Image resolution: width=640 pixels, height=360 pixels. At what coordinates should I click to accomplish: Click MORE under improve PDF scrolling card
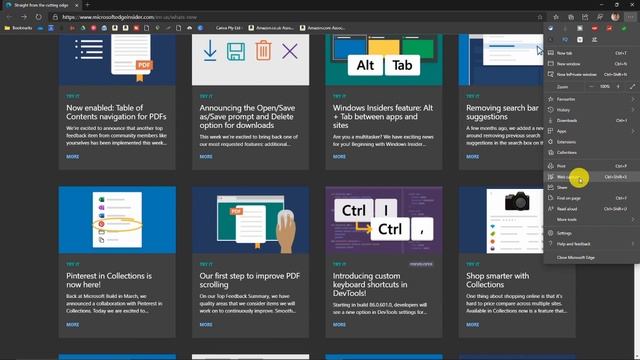206,325
